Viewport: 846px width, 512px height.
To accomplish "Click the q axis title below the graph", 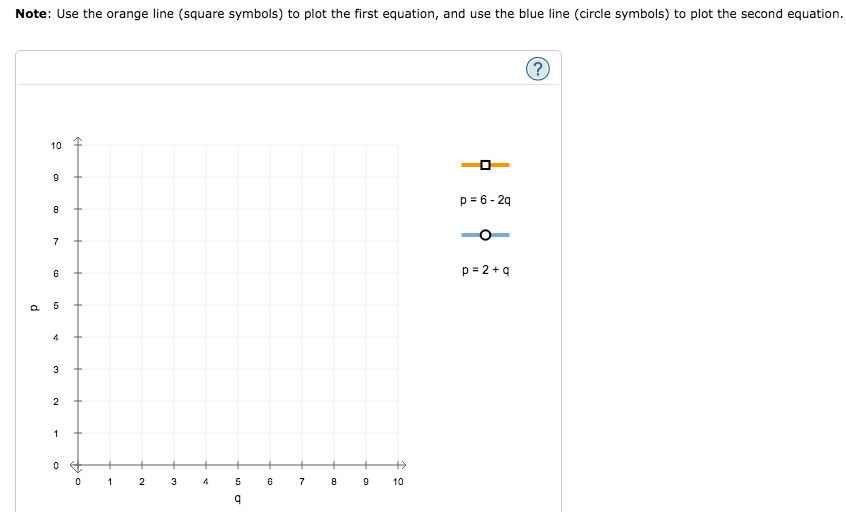I will (x=237, y=499).
